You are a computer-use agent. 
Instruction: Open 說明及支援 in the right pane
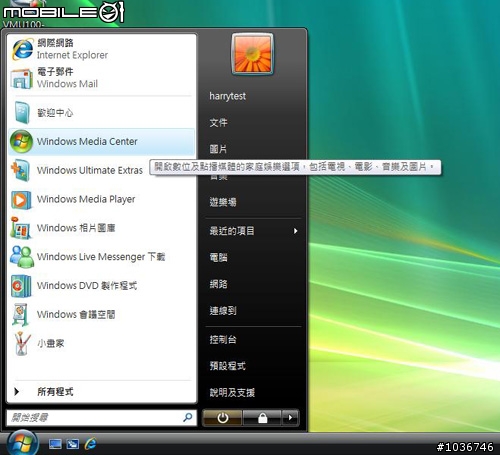[232, 392]
